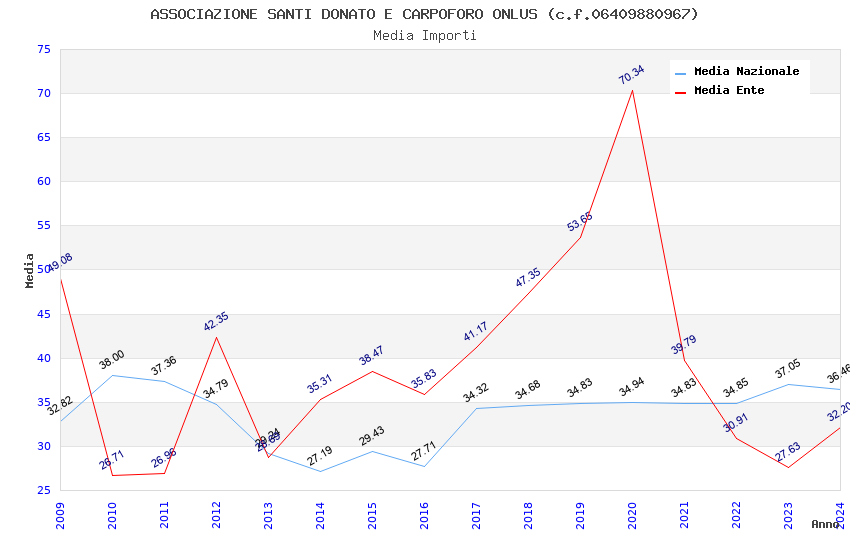The height and width of the screenshot is (550, 850).
Task: Click the red Media Ente legend swatch
Action: click(x=680, y=92)
